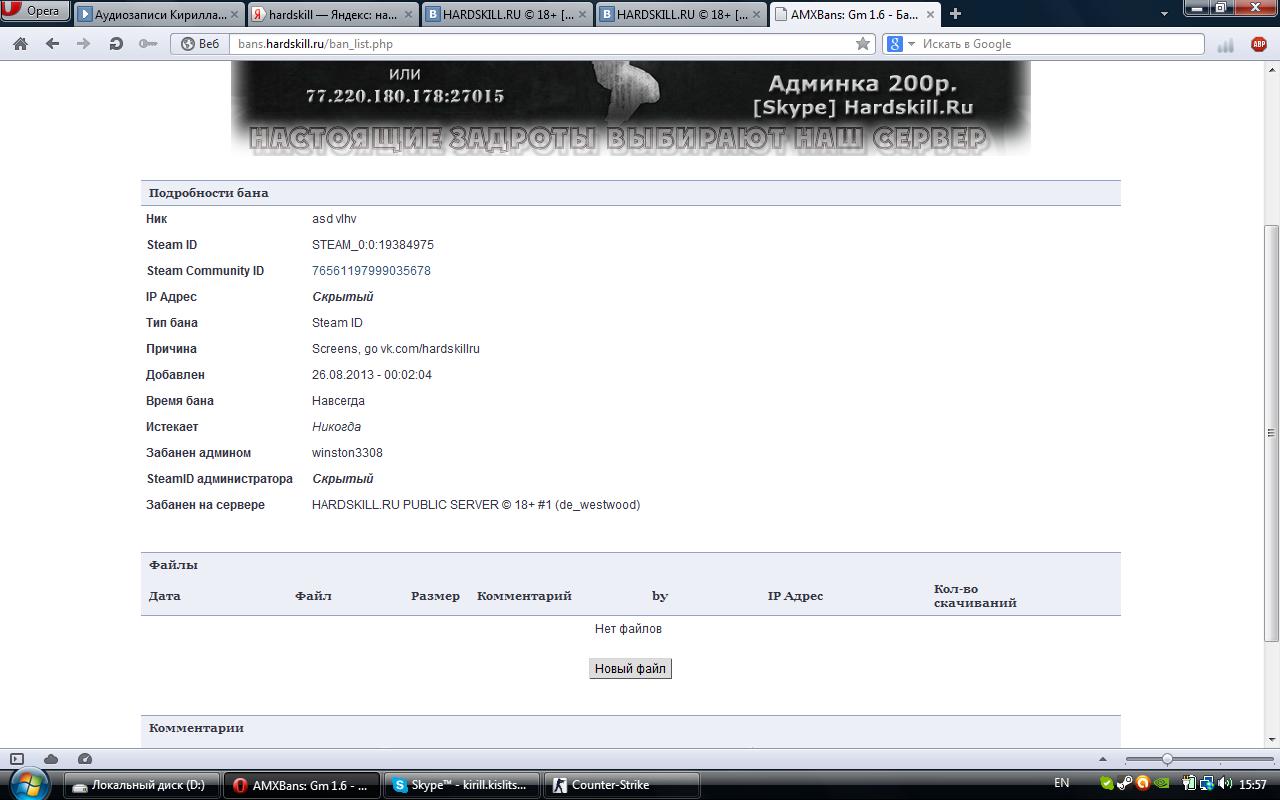The width and height of the screenshot is (1280, 800).
Task: Open Opera Link cloud icon in status bar
Action: (x=51, y=759)
